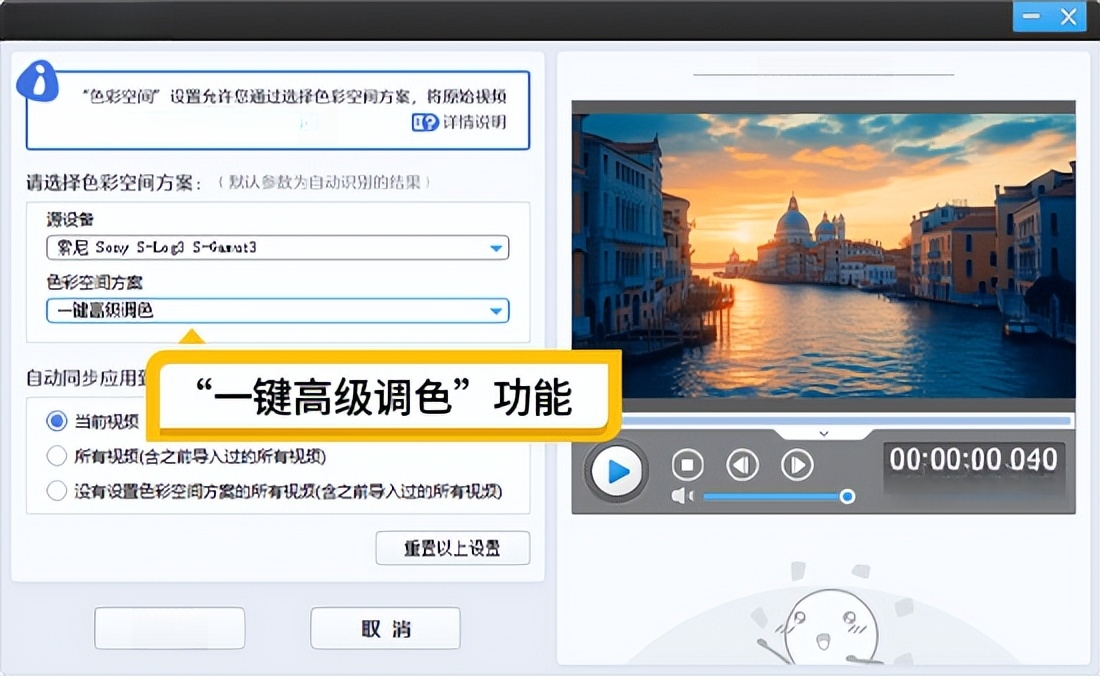The width and height of the screenshot is (1100, 676).
Task: Click the blue info icon
Action: [x=38, y=80]
